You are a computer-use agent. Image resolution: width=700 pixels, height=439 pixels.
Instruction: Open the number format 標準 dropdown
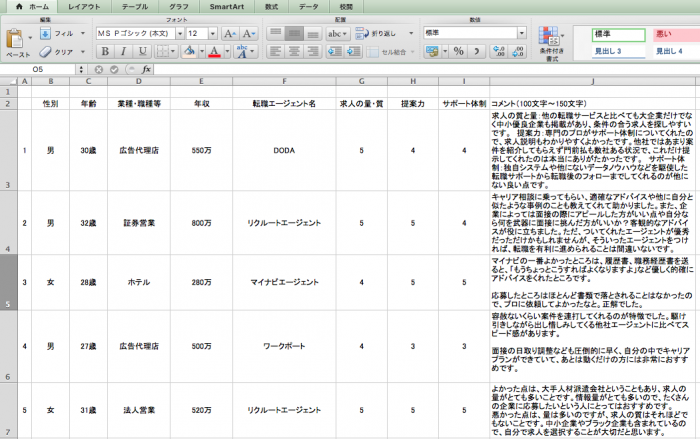click(x=521, y=33)
